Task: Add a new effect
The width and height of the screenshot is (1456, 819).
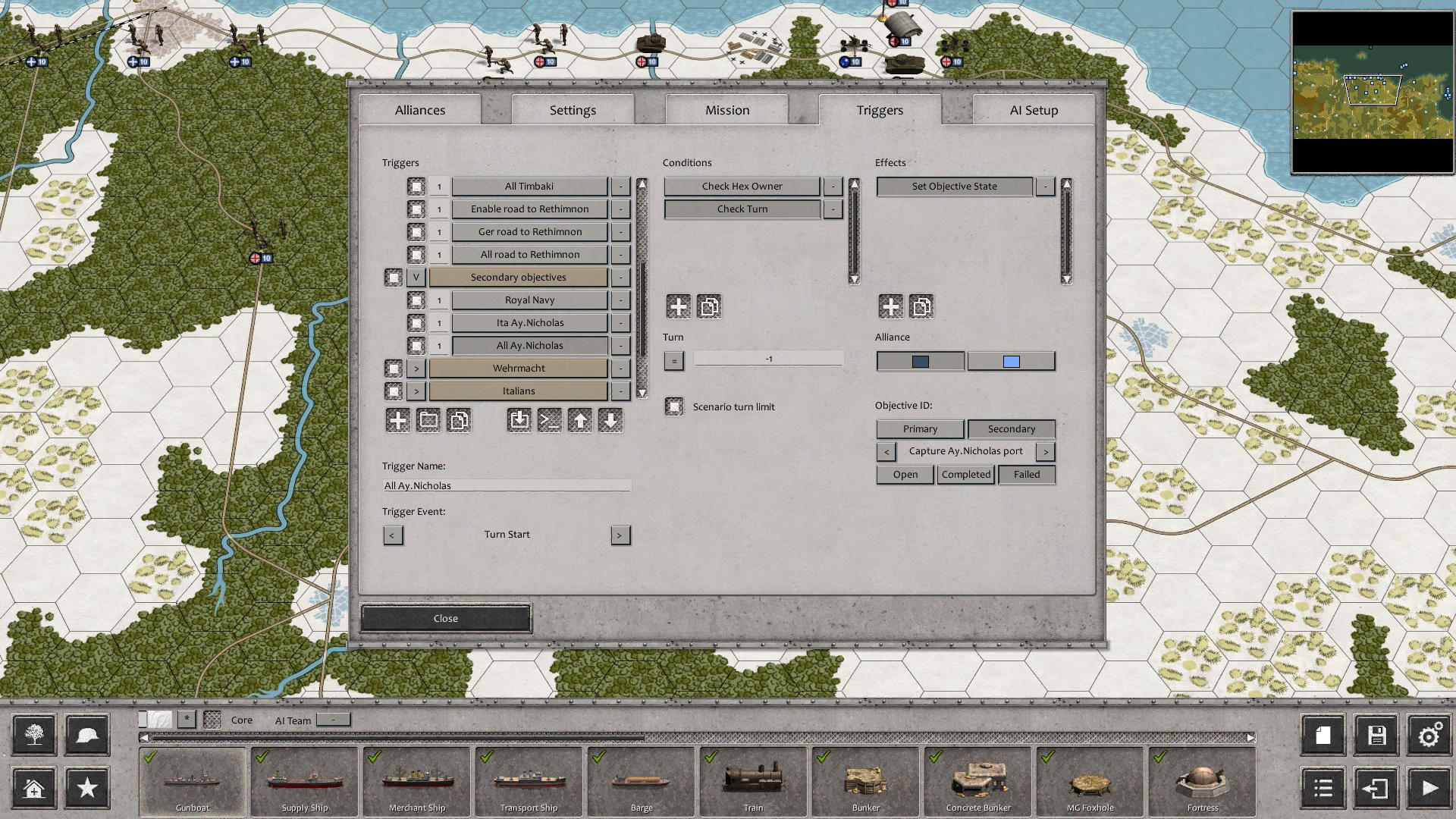Action: (891, 306)
